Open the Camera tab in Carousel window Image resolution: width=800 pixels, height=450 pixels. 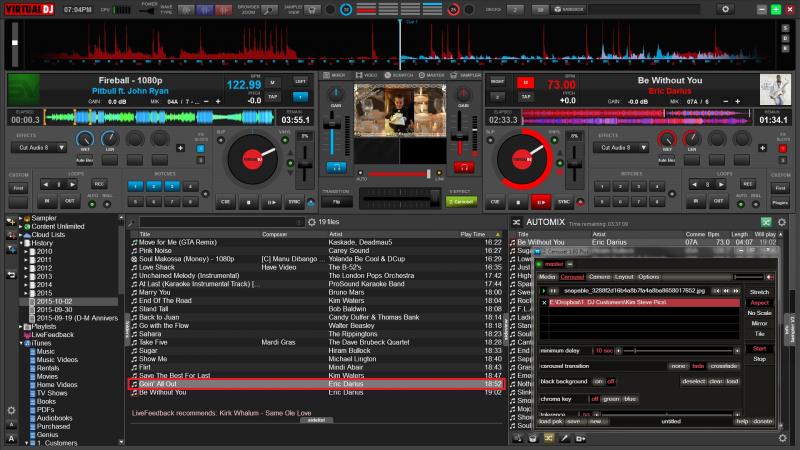[599, 277]
